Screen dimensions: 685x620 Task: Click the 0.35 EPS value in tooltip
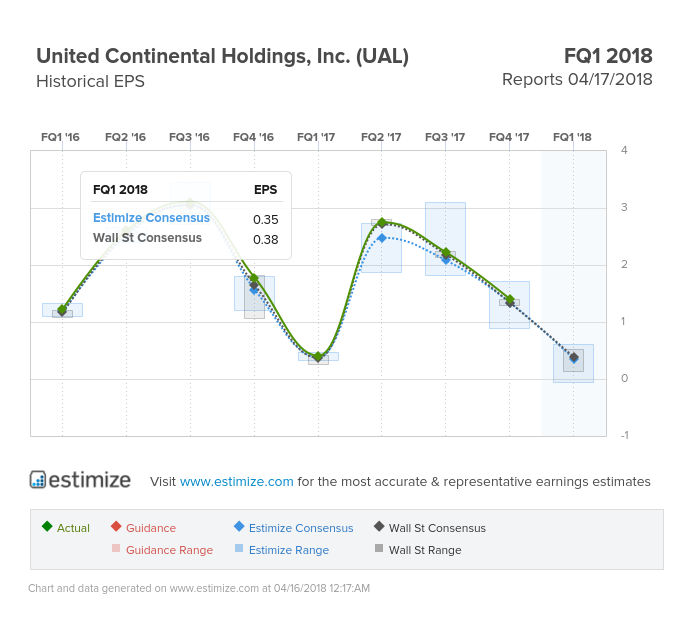coord(266,219)
